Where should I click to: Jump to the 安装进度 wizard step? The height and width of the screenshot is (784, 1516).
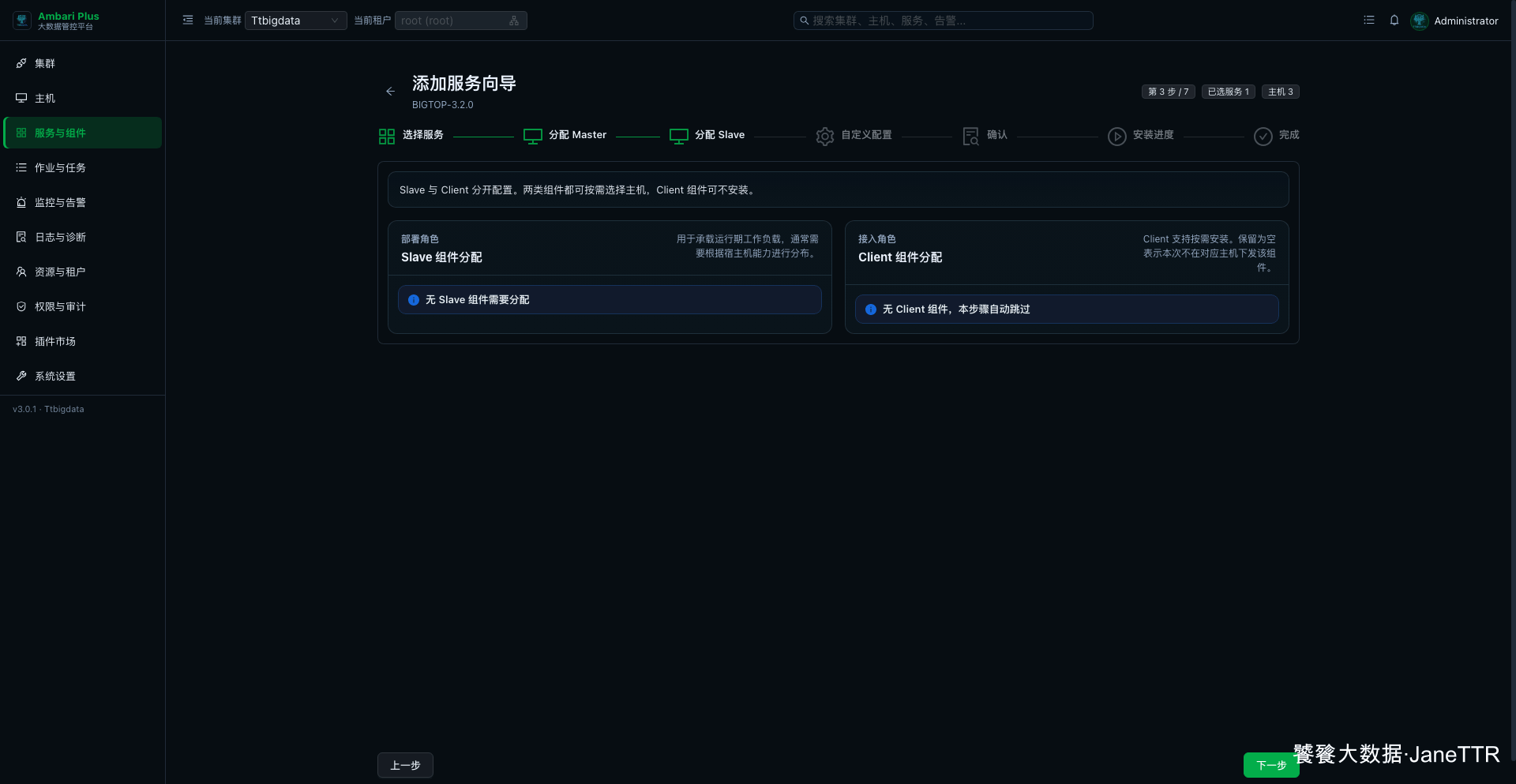1141,136
